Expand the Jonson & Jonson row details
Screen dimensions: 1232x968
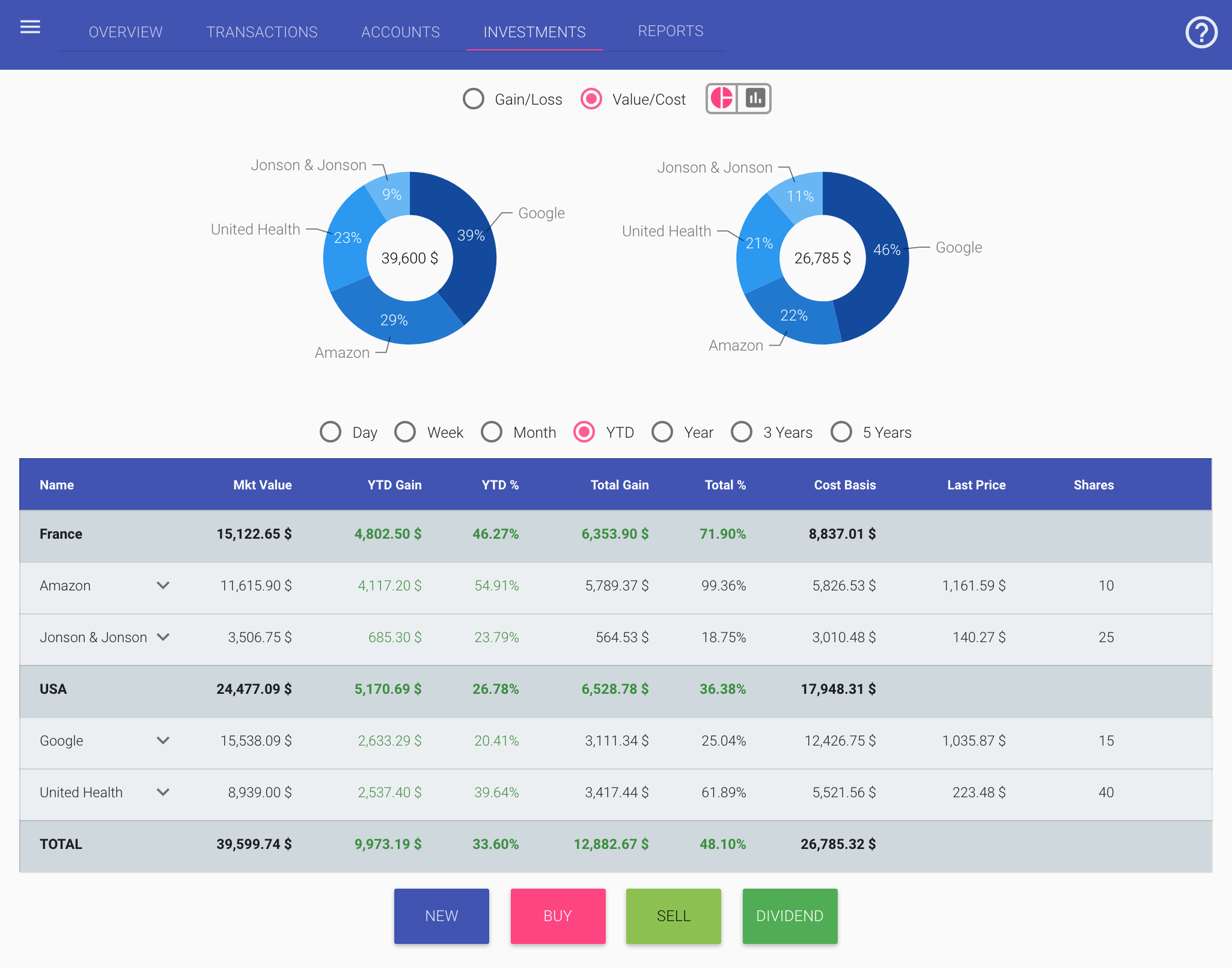pos(163,637)
